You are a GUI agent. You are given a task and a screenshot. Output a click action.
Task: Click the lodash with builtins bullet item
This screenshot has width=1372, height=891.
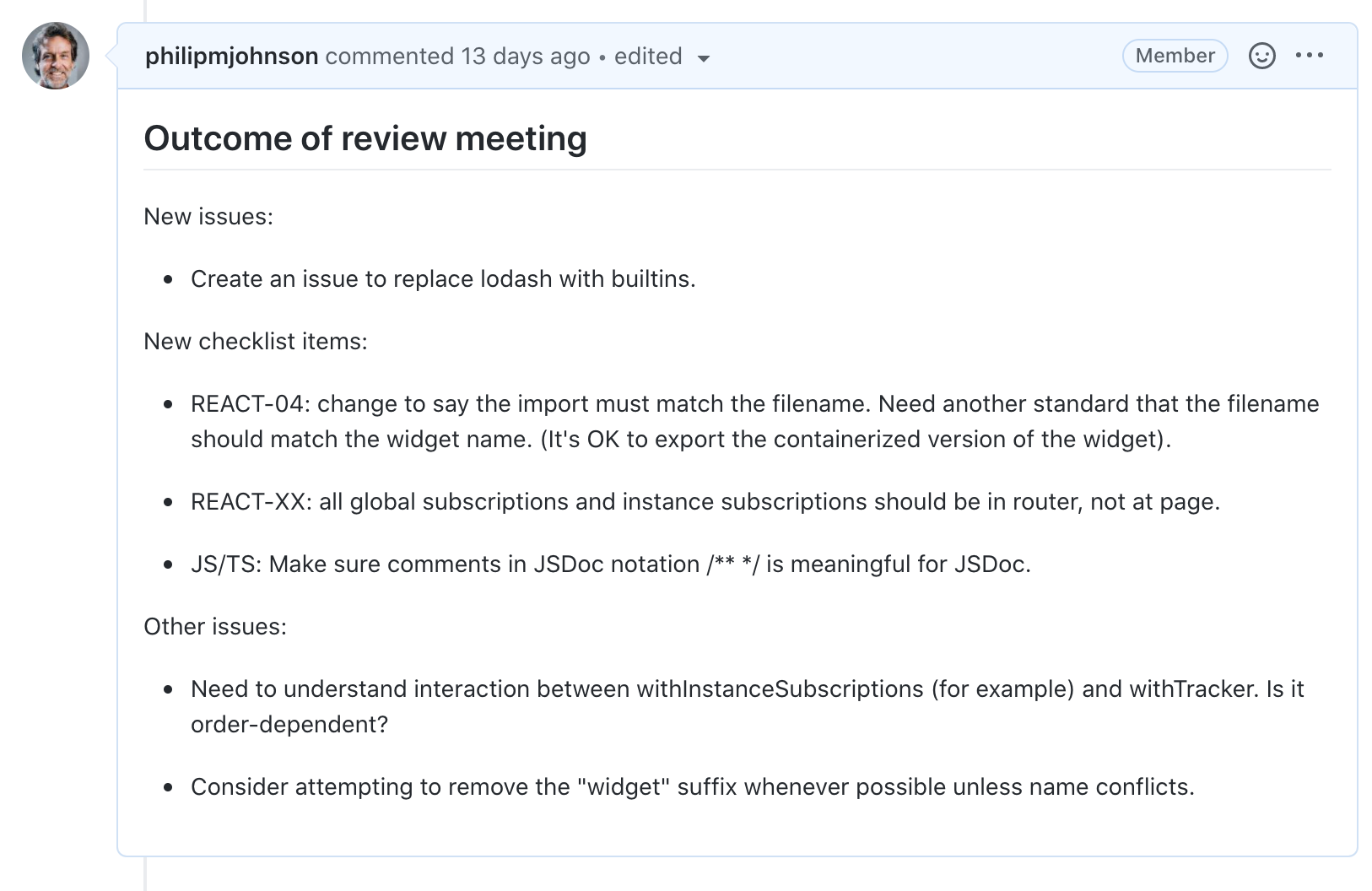(x=443, y=279)
